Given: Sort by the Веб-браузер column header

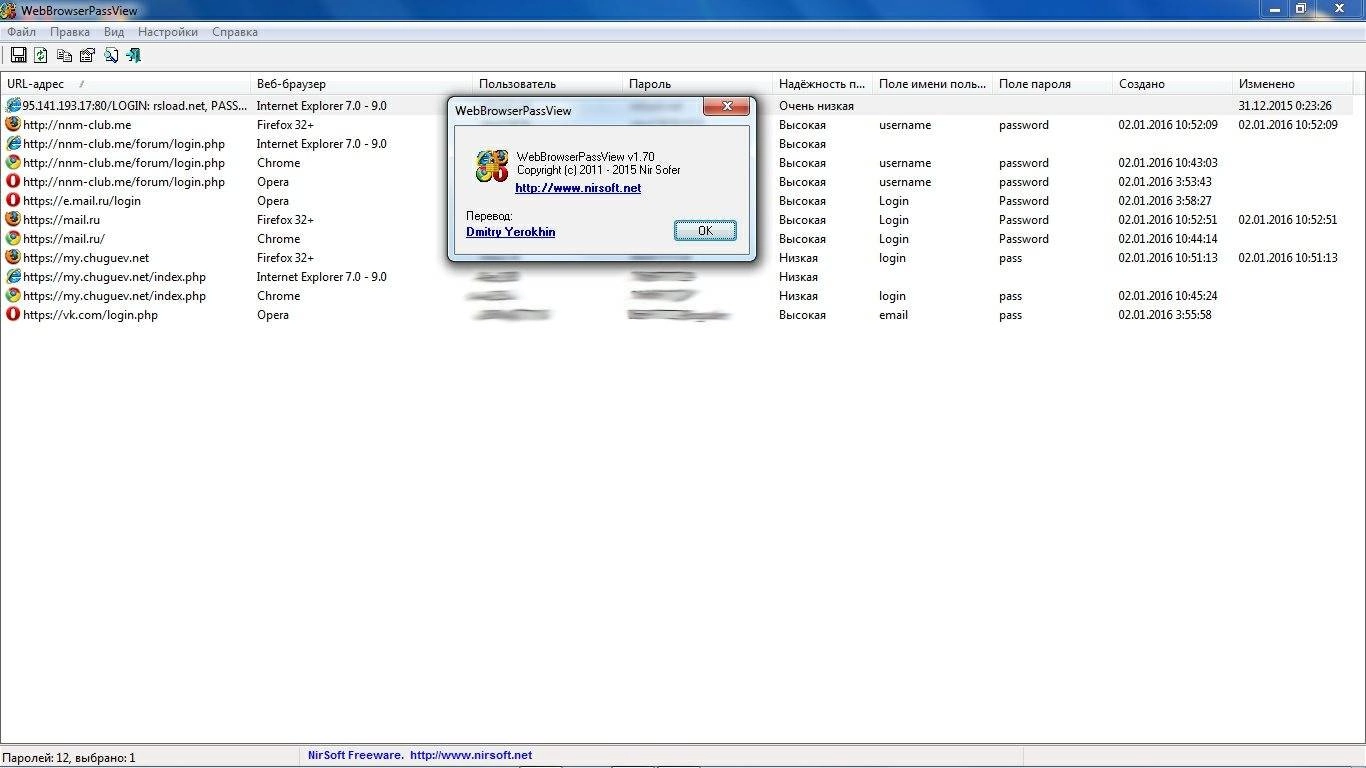Looking at the screenshot, I should point(361,84).
